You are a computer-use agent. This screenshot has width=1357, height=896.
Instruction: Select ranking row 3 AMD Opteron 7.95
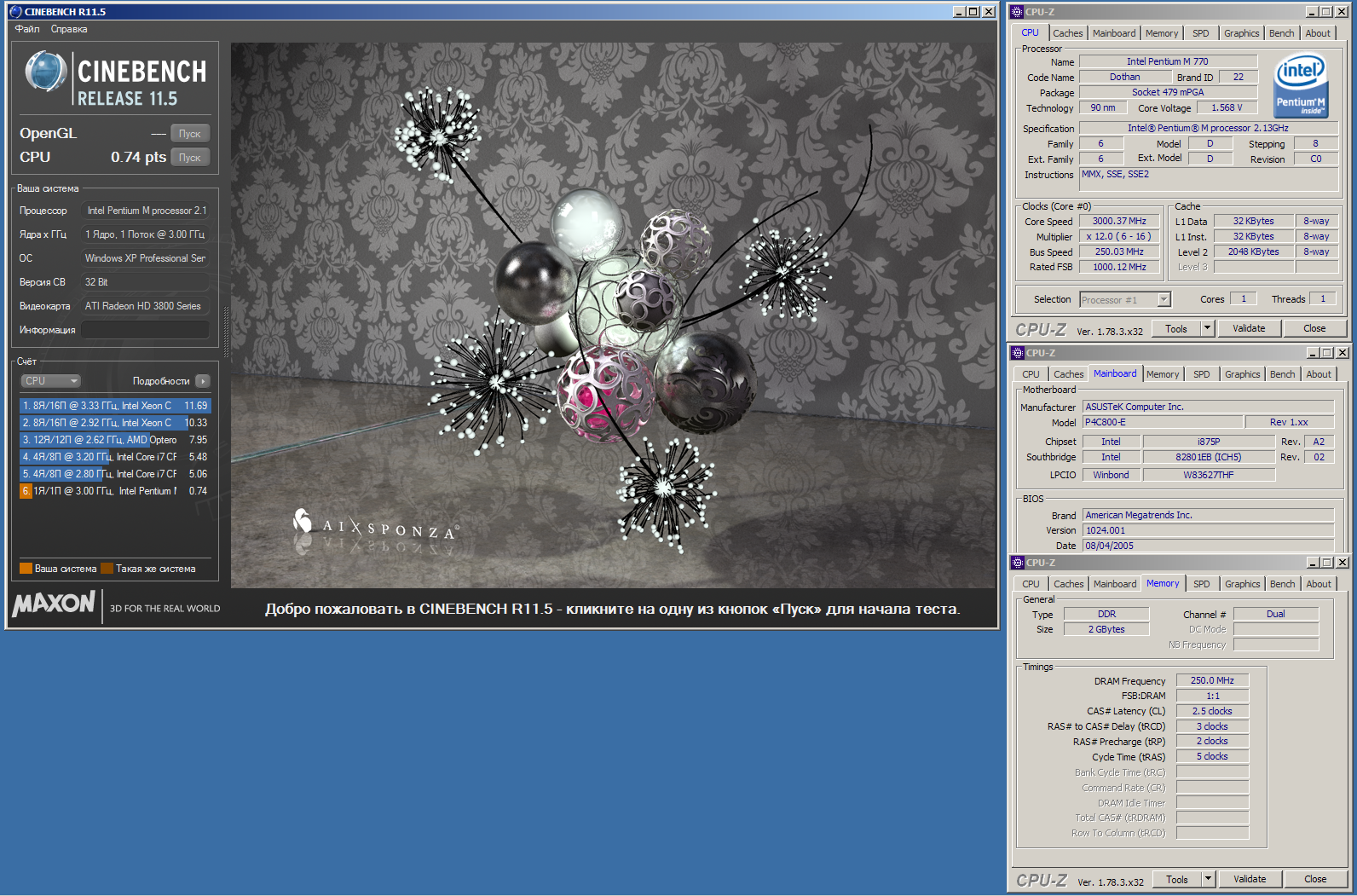pyautogui.click(x=115, y=440)
